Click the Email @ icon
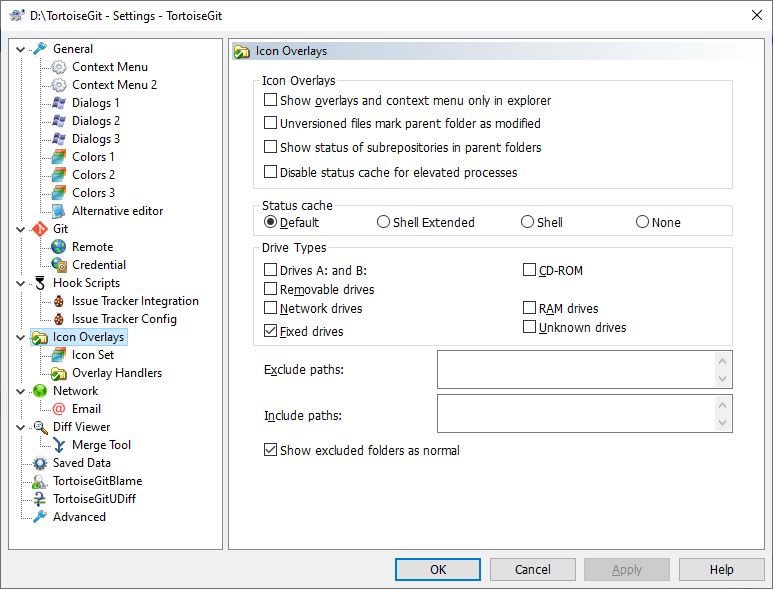 click(x=59, y=409)
